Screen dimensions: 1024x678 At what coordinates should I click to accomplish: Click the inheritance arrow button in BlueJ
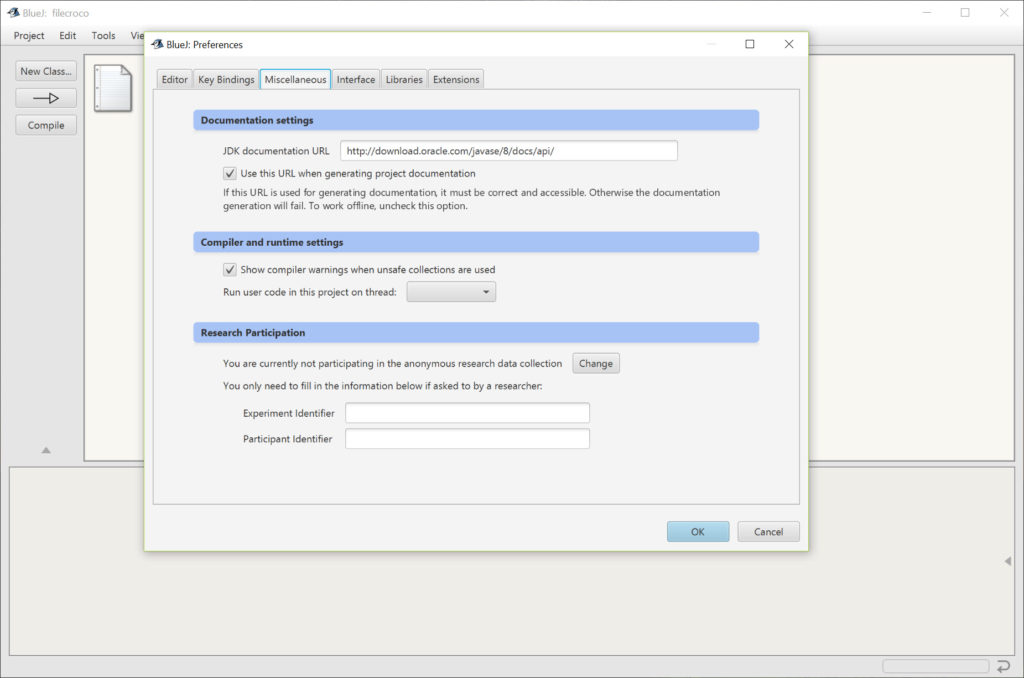coord(46,98)
